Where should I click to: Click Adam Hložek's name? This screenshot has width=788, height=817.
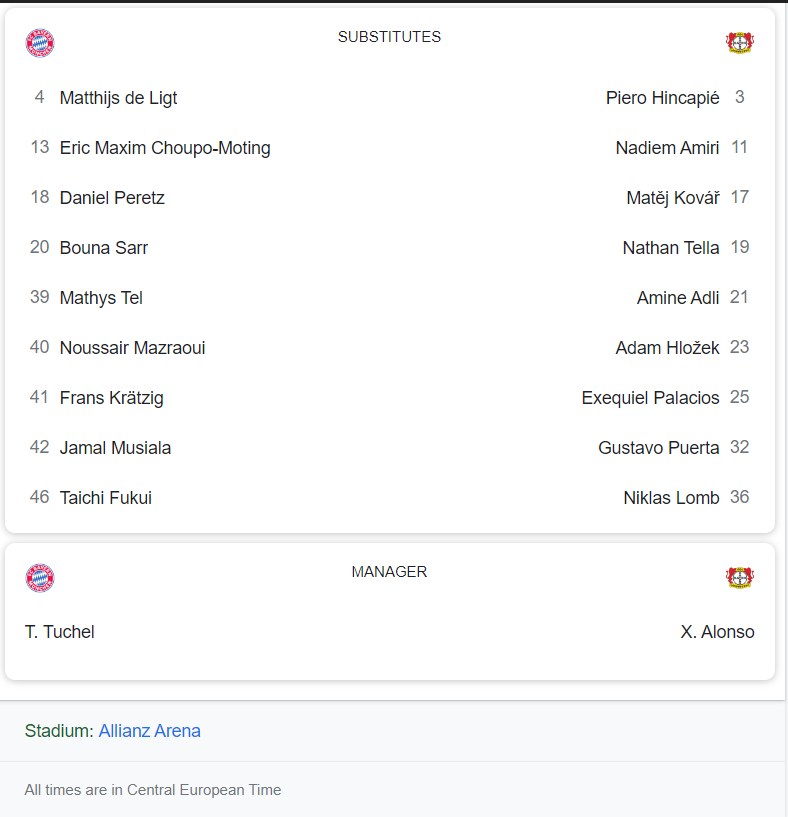pos(667,348)
